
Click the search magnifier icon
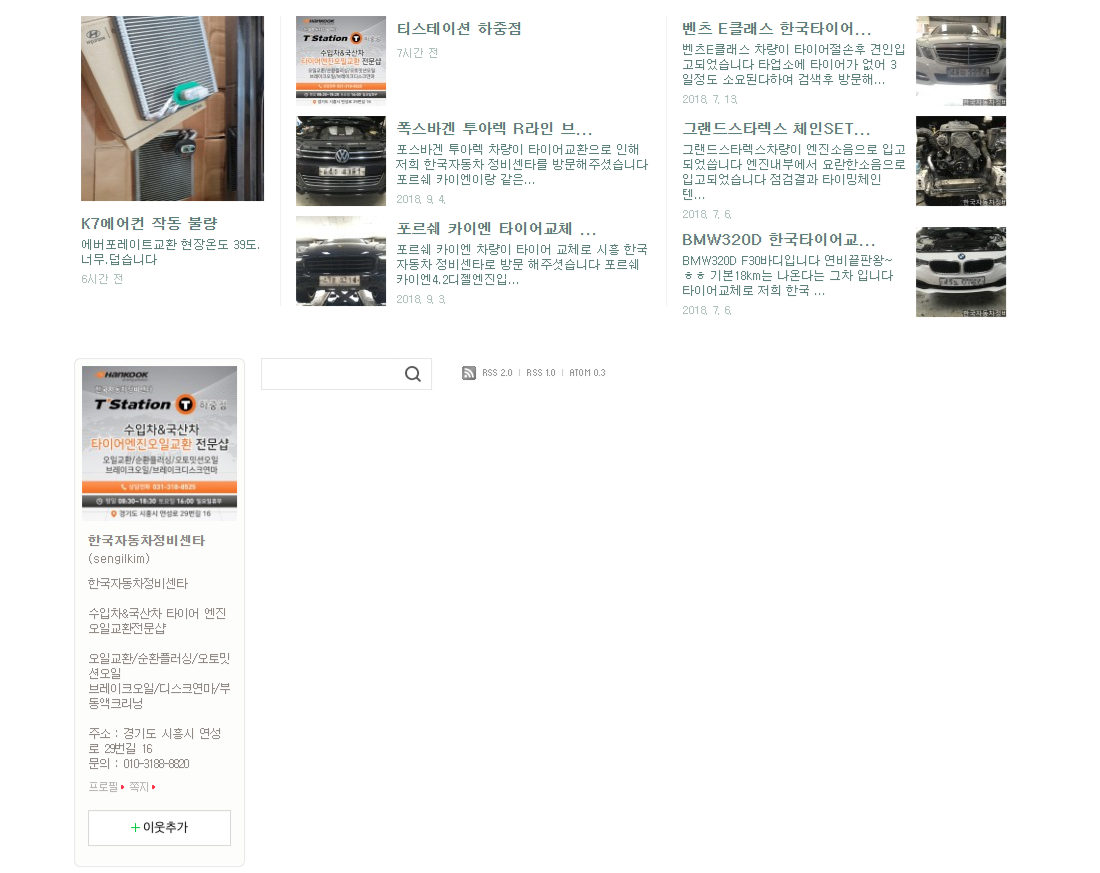pos(412,374)
